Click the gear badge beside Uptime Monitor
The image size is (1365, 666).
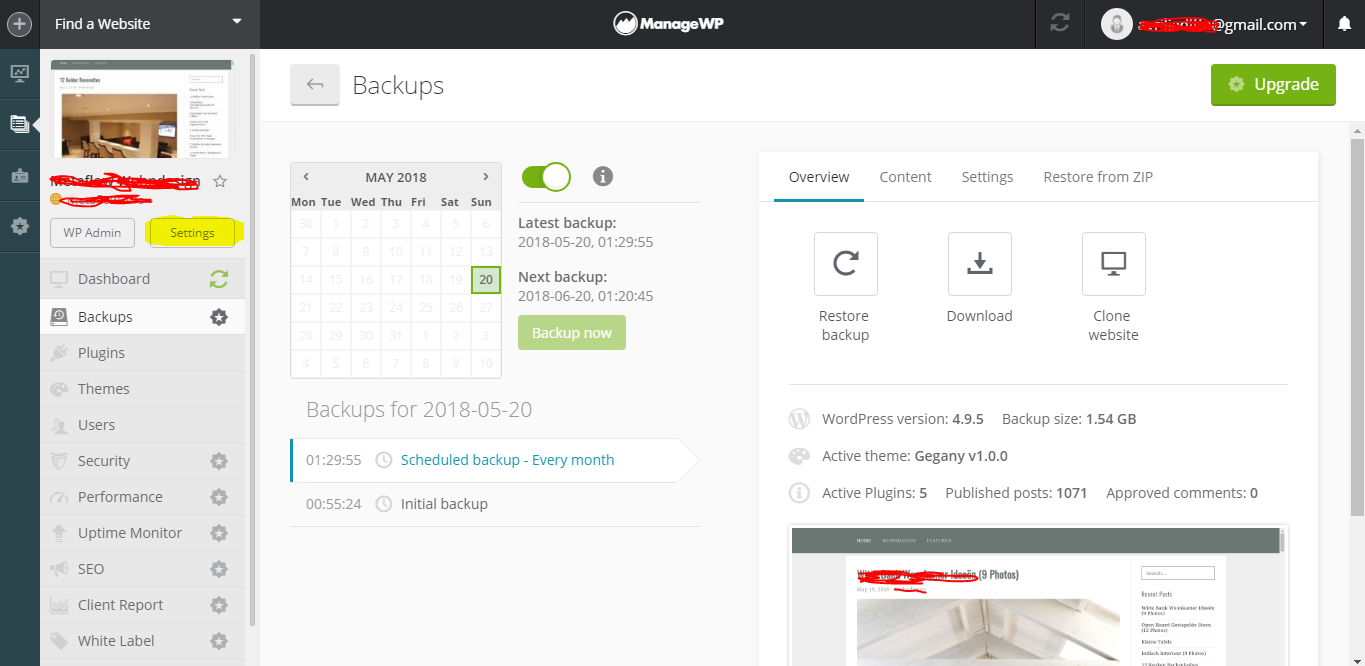(219, 533)
